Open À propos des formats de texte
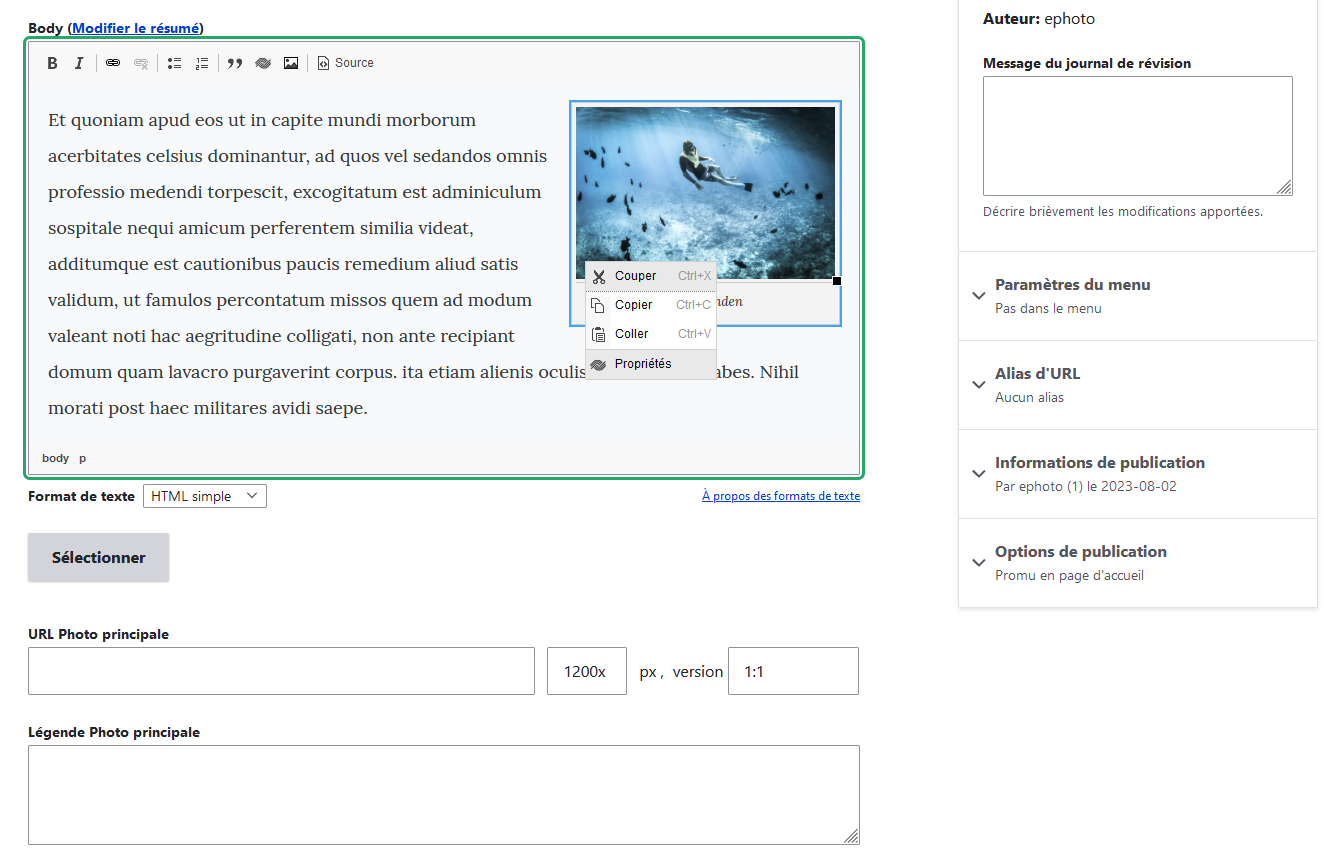 781,496
